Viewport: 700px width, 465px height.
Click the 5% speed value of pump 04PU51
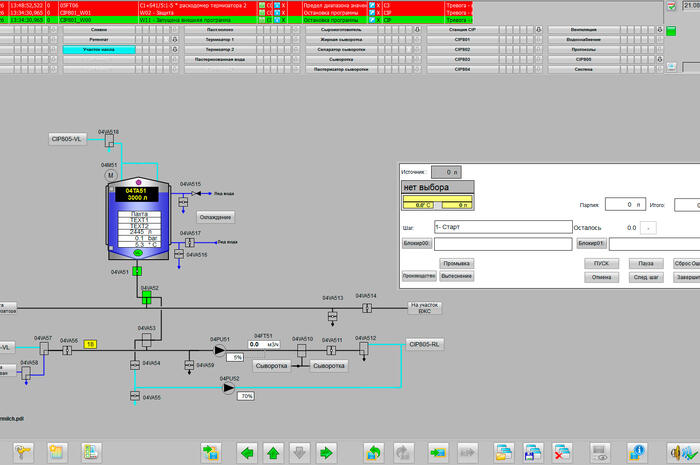click(x=235, y=357)
